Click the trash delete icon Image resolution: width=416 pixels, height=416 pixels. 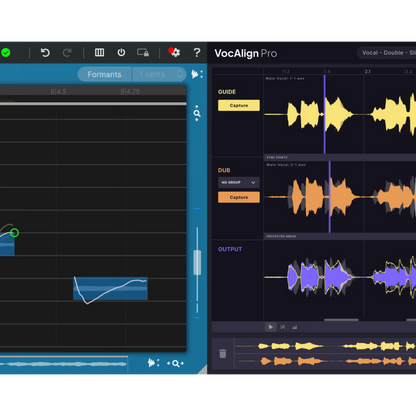[223, 353]
